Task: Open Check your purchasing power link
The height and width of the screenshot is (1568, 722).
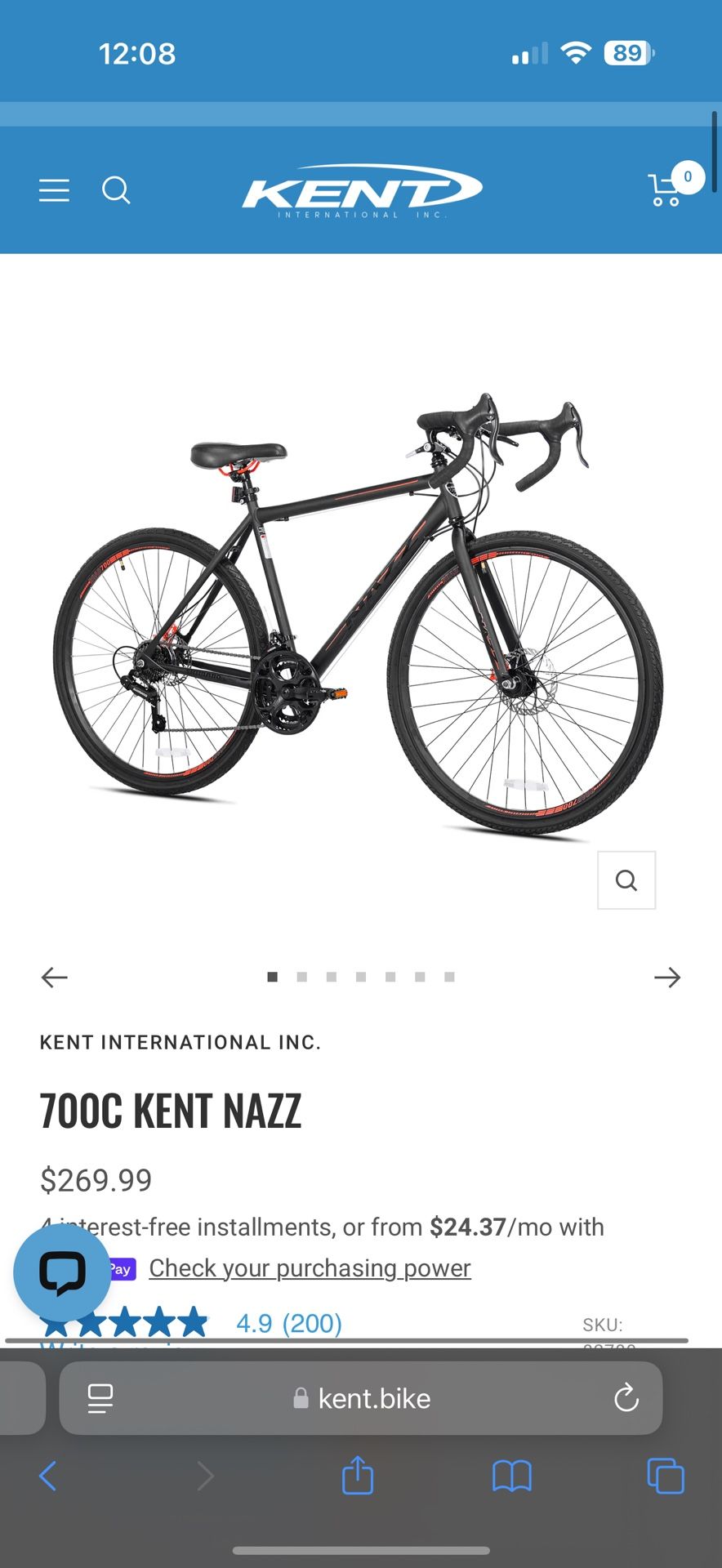Action: click(x=310, y=1268)
